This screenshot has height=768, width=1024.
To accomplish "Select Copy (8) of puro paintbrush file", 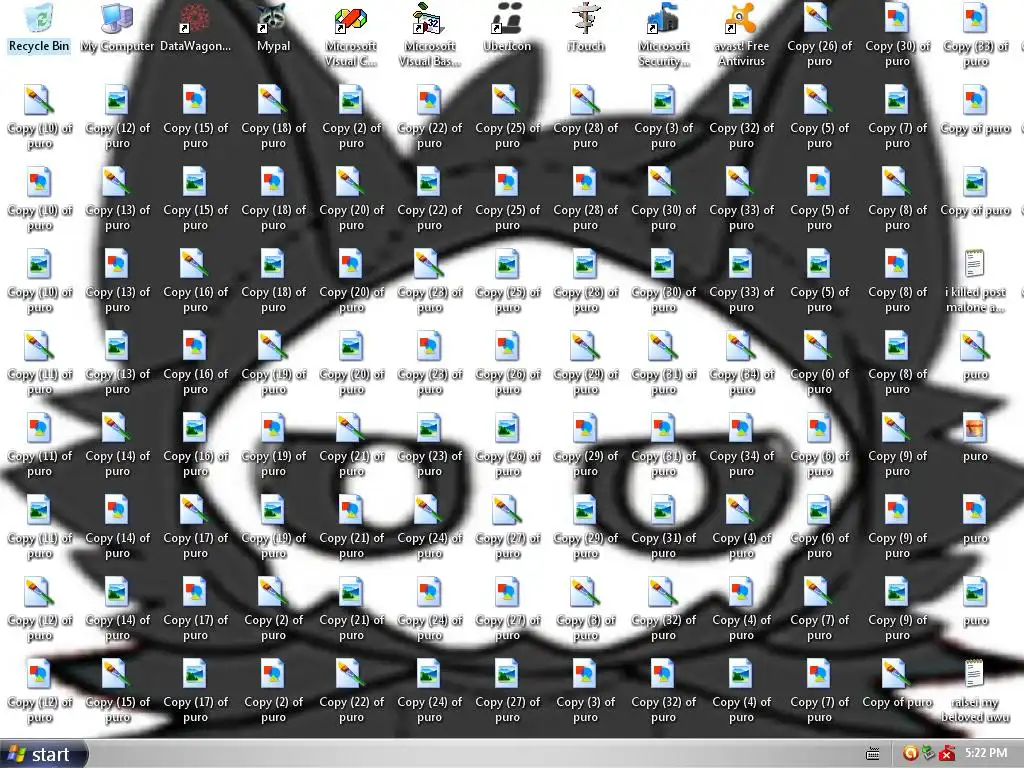I will coord(897,199).
